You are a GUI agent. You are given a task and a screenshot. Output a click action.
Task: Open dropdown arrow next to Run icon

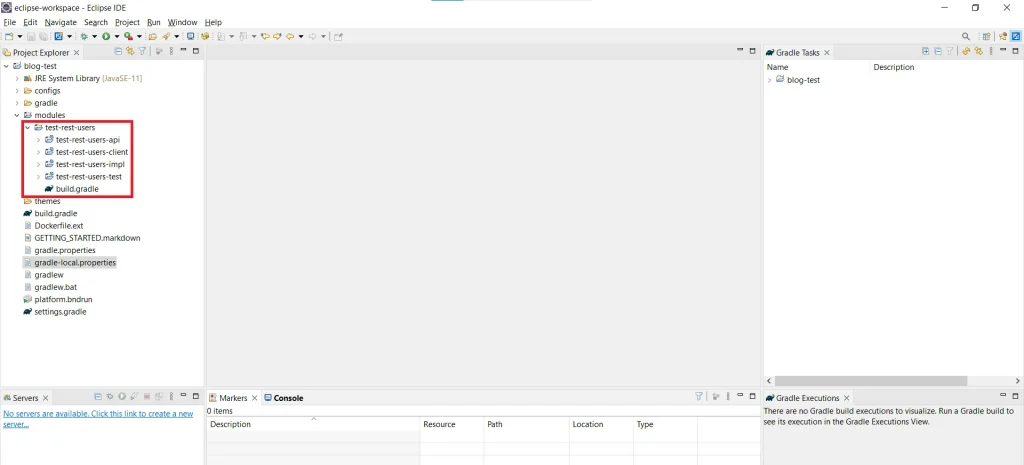(117, 37)
